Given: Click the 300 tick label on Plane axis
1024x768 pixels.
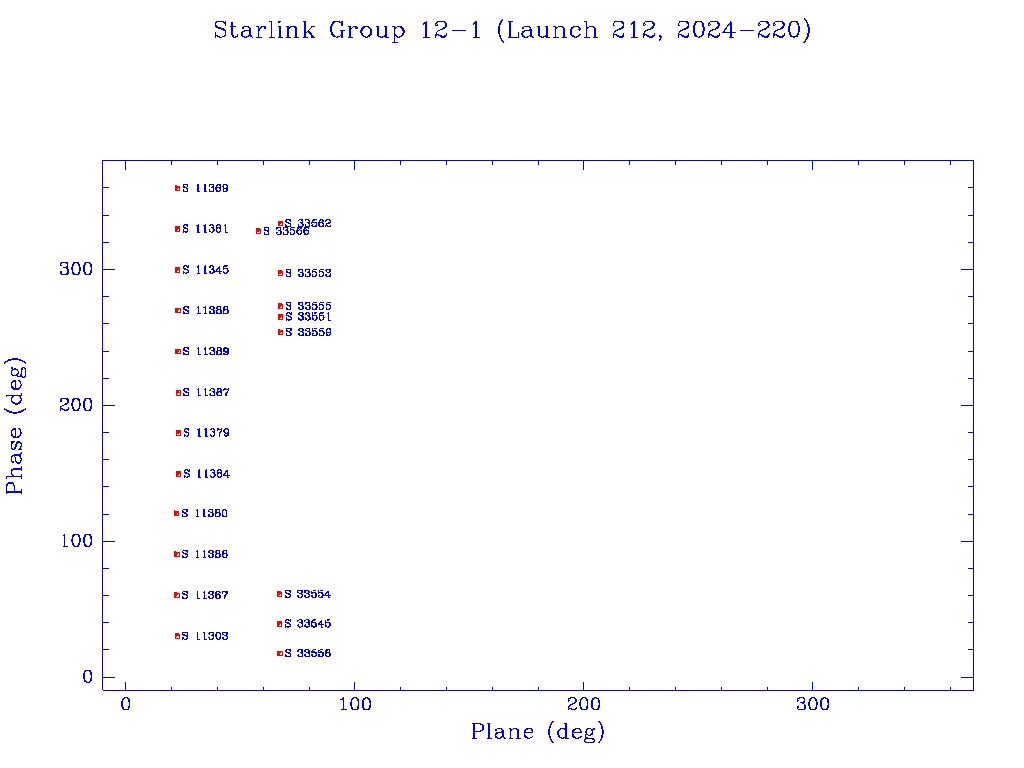Looking at the screenshot, I should click(812, 704).
